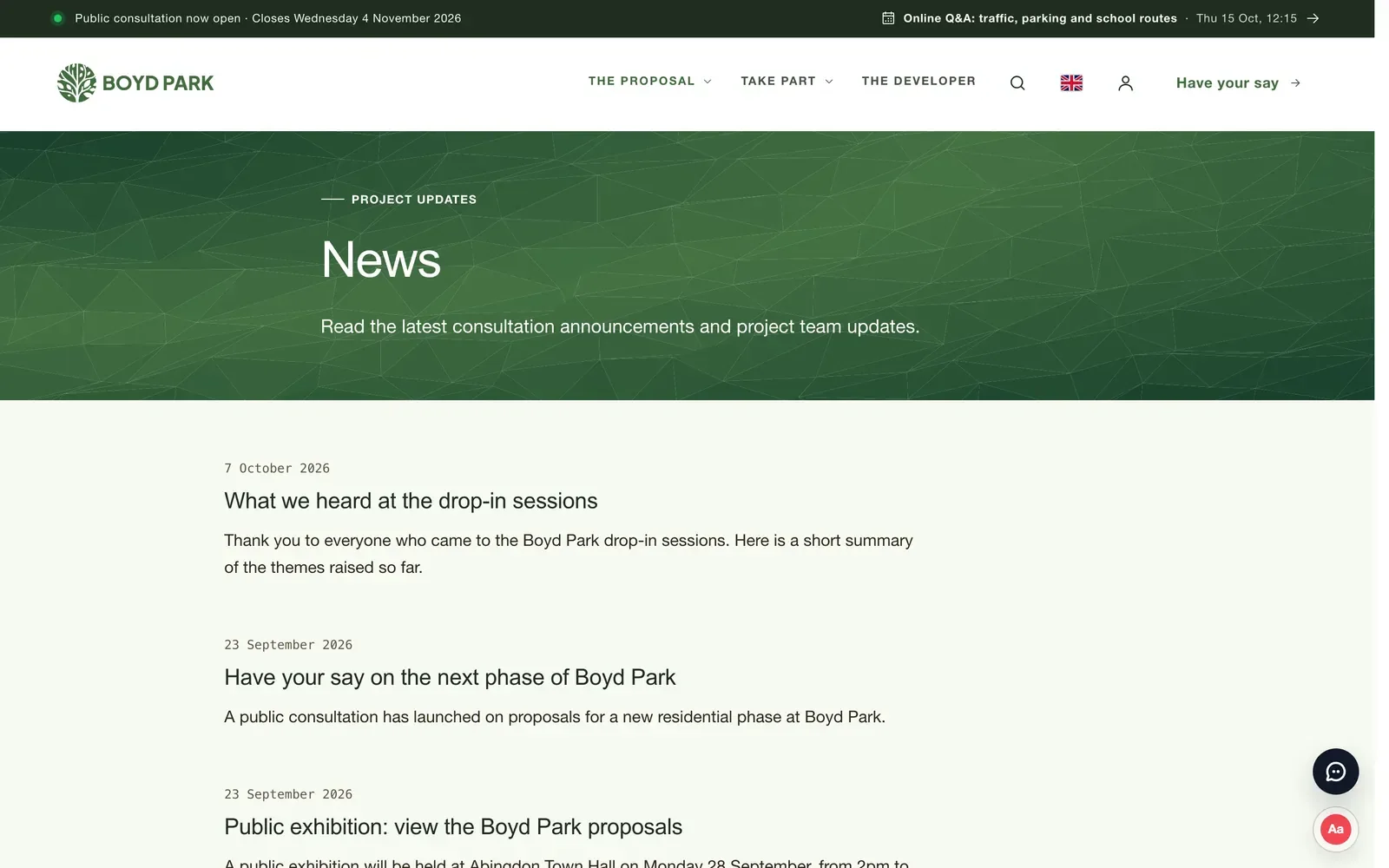Open 'Public exhibition: view the Boyd Park proposals'
Screen dimensions: 1389x868
pos(453,827)
